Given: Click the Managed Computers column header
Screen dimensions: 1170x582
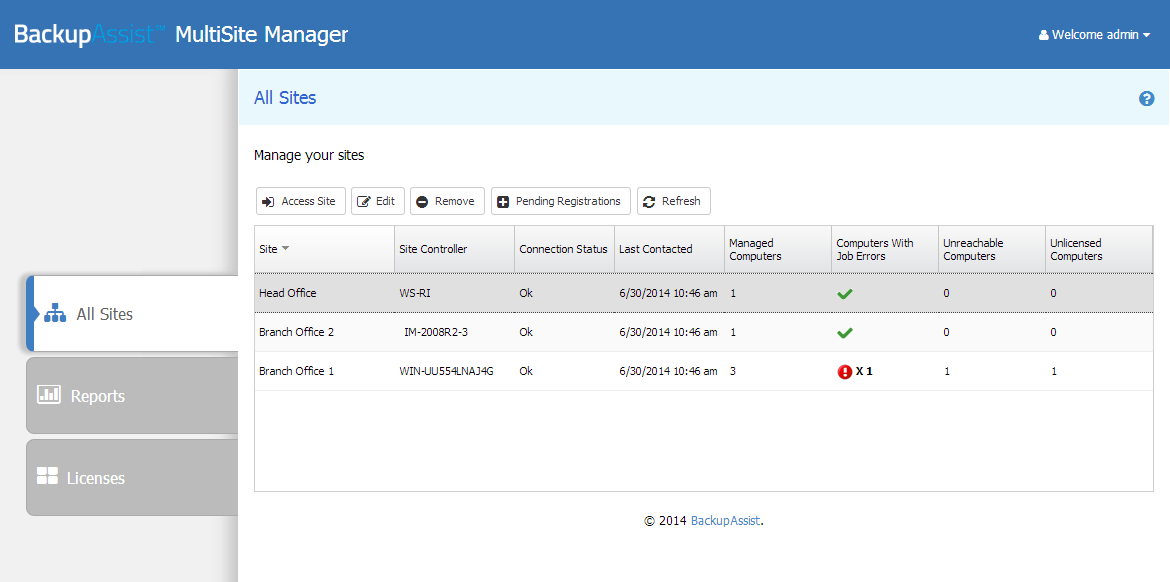Looking at the screenshot, I should [778, 249].
